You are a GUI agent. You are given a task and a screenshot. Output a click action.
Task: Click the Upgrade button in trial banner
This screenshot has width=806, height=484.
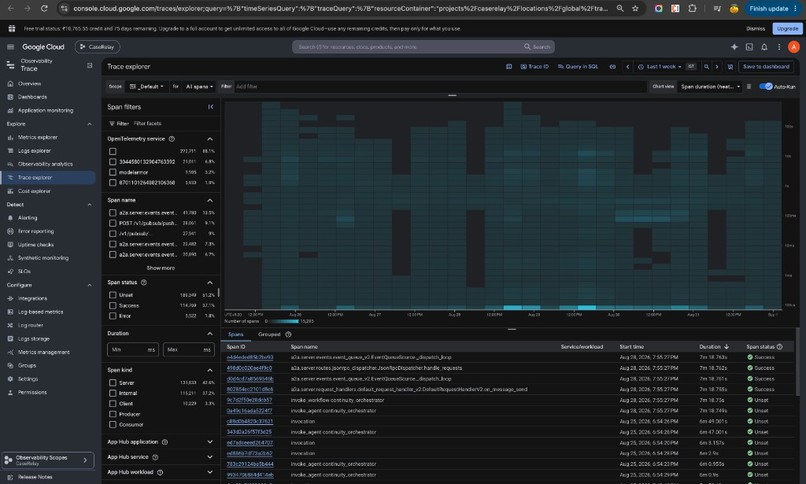pyautogui.click(x=787, y=29)
